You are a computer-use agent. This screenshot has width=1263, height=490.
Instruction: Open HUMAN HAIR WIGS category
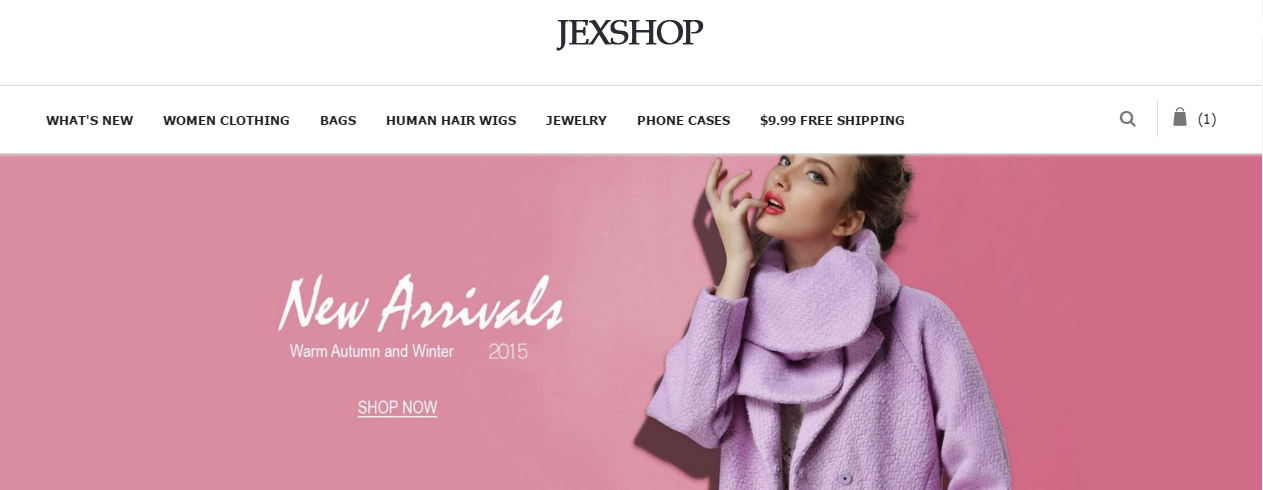(x=451, y=120)
